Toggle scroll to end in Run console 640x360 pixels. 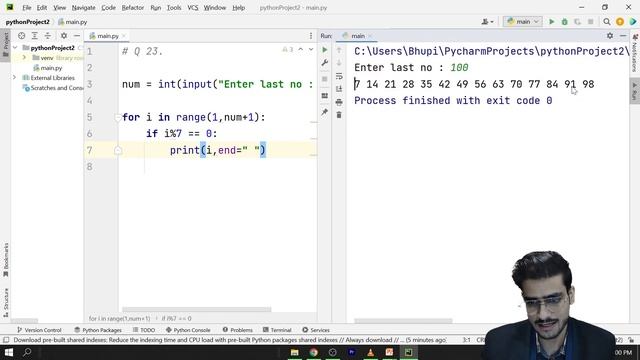pyautogui.click(x=339, y=89)
